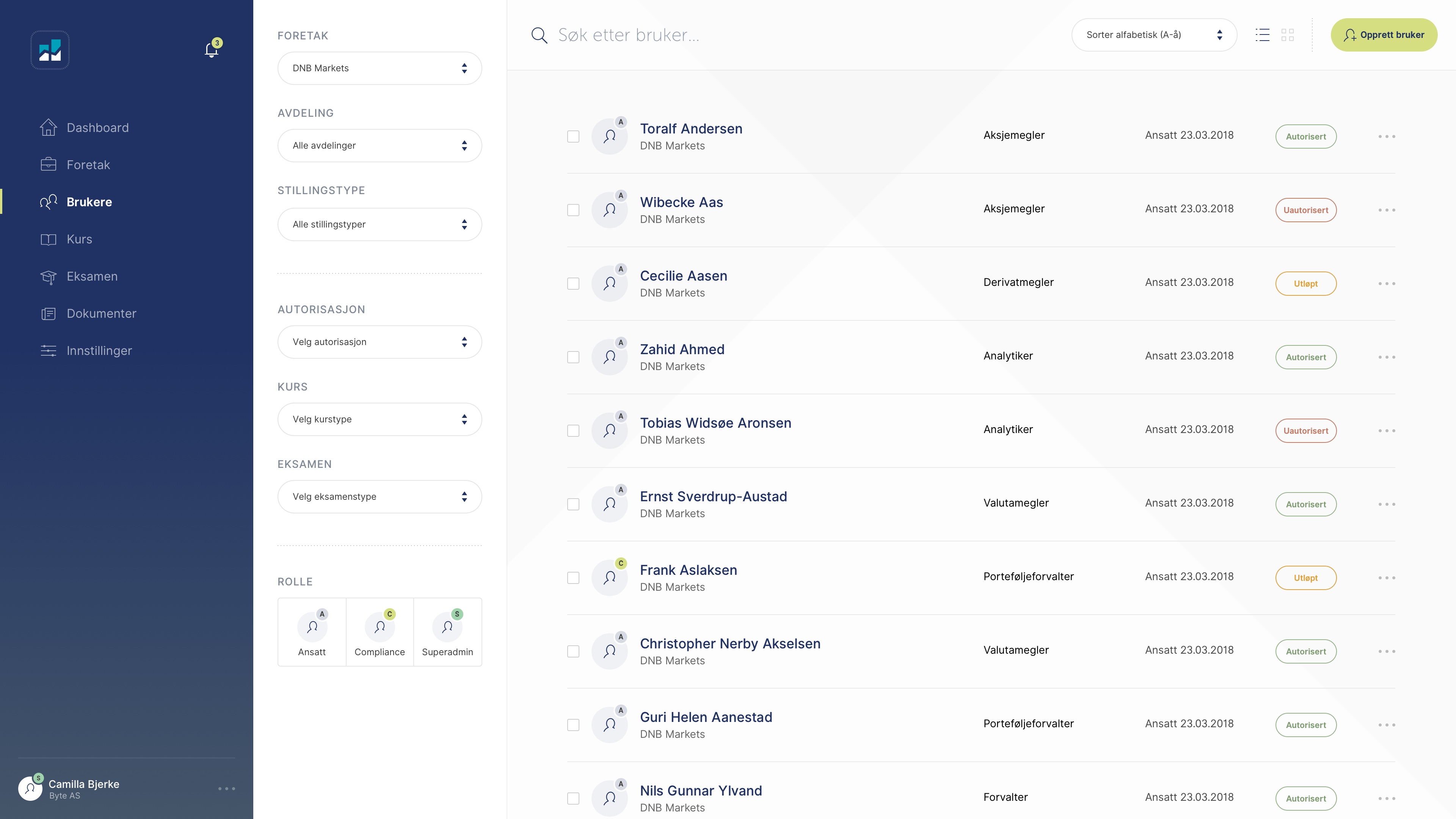Open Kurs in sidebar menu
This screenshot has height=819, width=1456.
click(66, 239)
